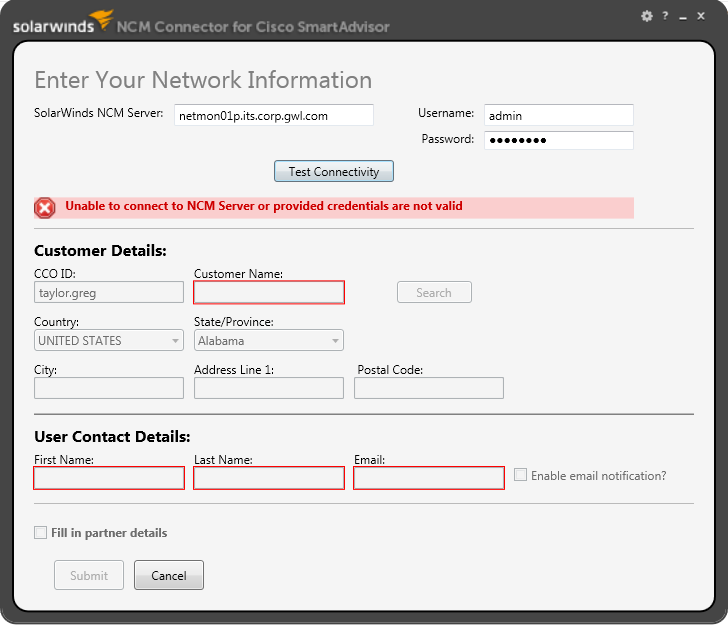Click the 'Enter Your Network Information' heading
The height and width of the screenshot is (625, 728).
[203, 80]
